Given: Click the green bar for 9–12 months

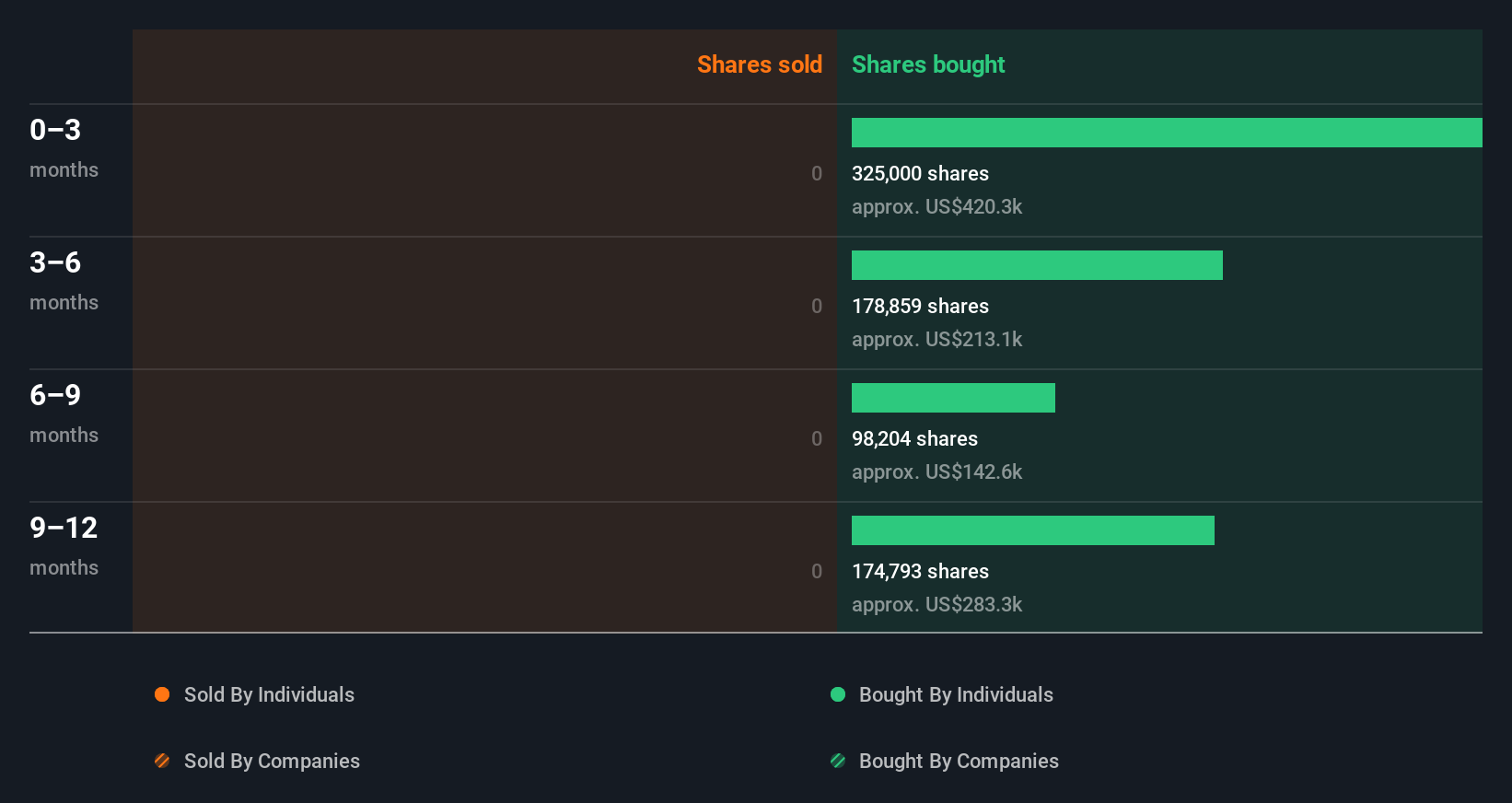Looking at the screenshot, I should click(x=1033, y=530).
